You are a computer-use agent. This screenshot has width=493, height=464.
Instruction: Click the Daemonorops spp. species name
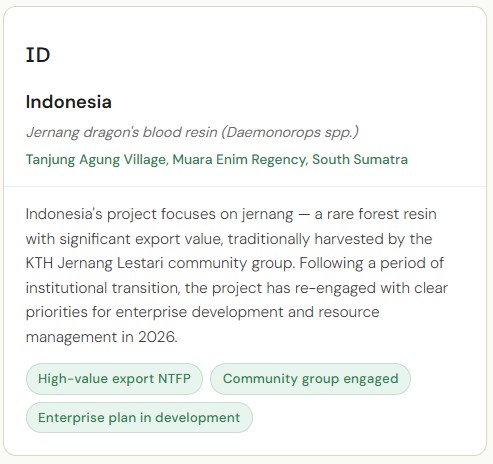[290, 132]
